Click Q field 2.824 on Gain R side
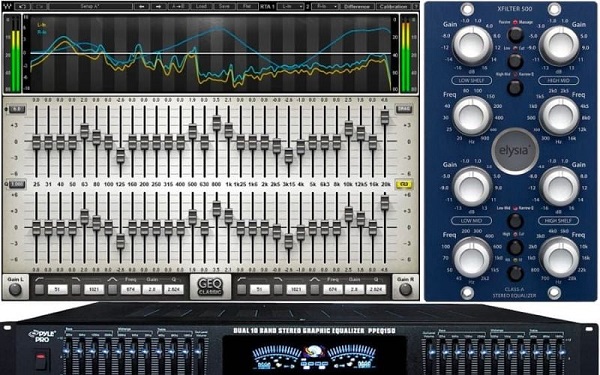Screen dimensions: 600x375 point(376,290)
